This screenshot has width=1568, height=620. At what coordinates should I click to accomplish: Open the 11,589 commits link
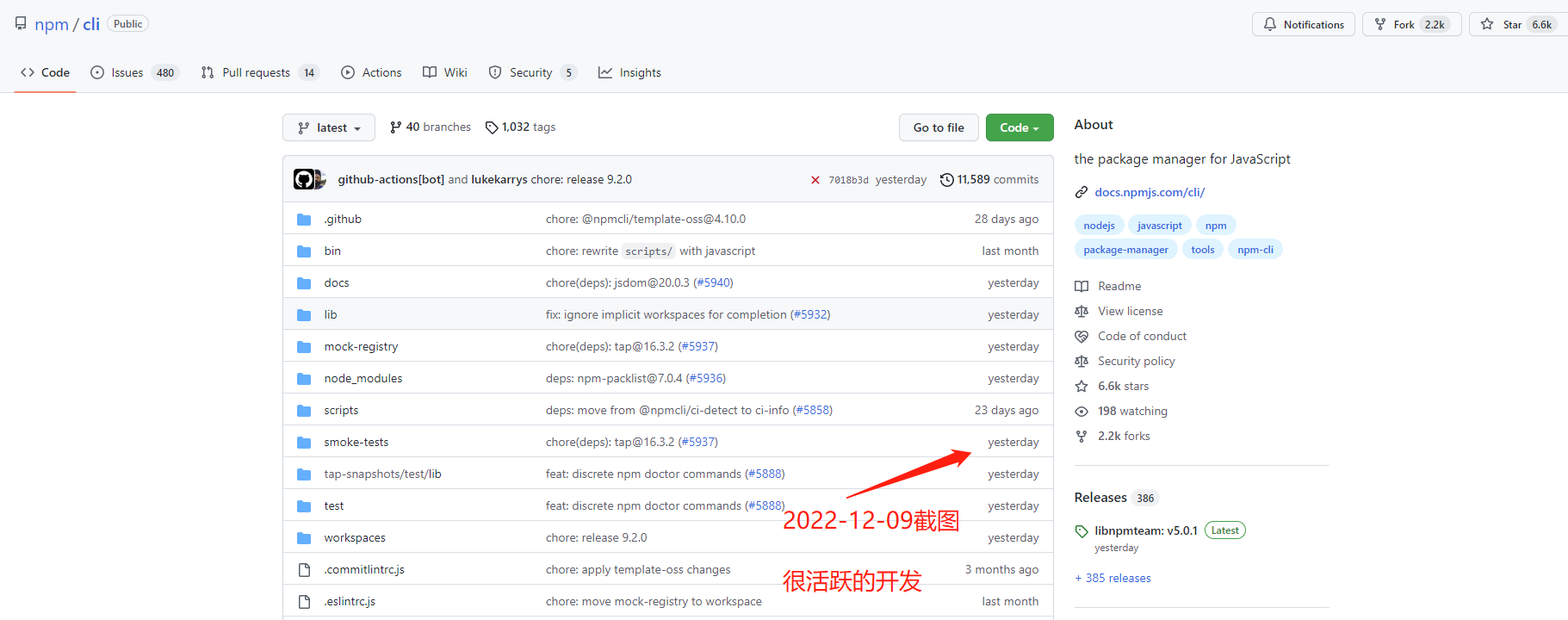coord(989,180)
